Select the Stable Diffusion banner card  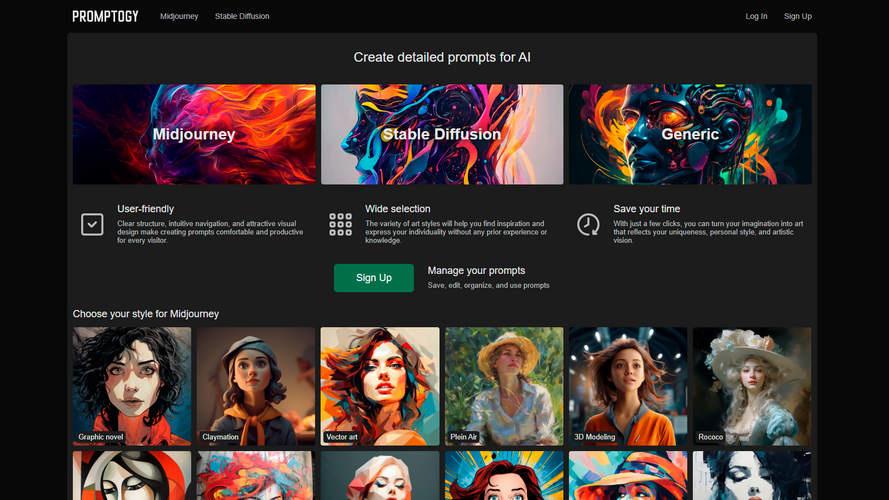click(442, 134)
